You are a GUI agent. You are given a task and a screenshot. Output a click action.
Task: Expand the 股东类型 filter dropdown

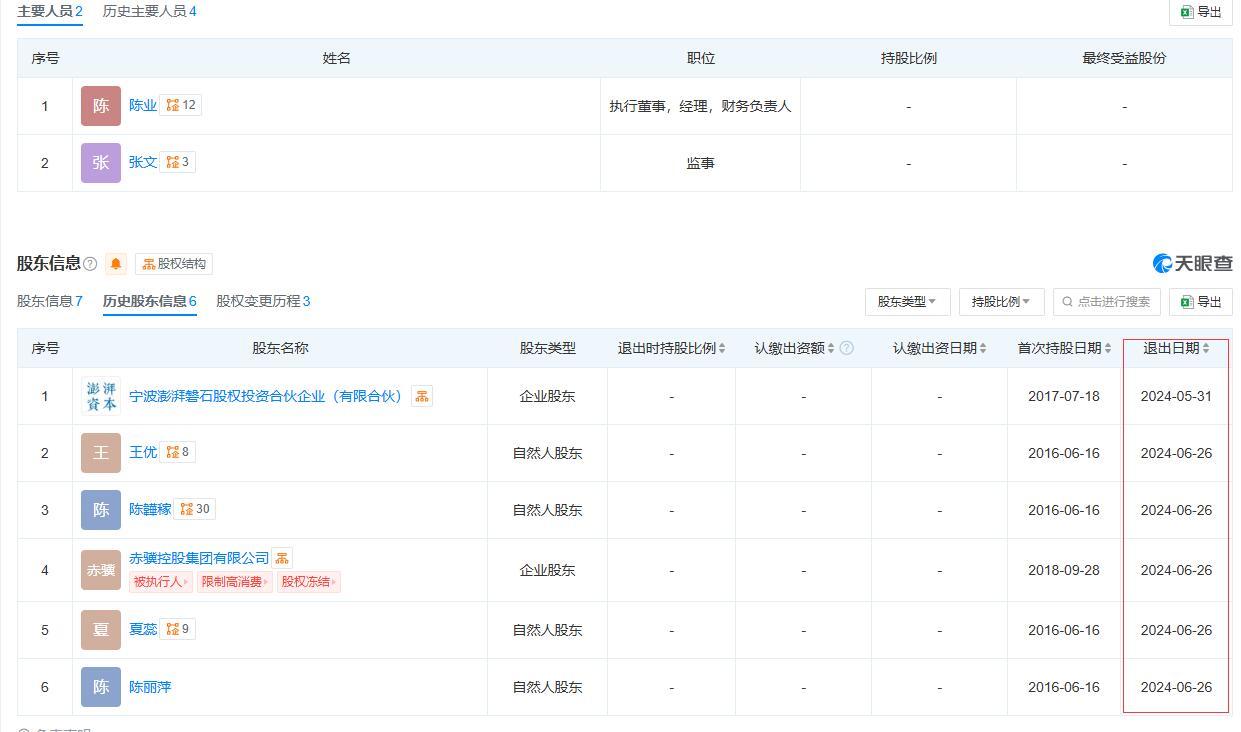click(906, 302)
